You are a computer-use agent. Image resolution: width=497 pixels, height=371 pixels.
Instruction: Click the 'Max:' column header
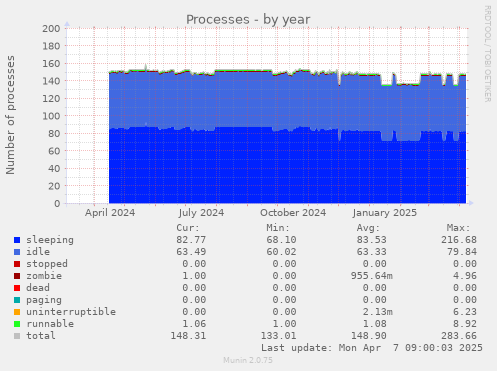pyautogui.click(x=459, y=228)
